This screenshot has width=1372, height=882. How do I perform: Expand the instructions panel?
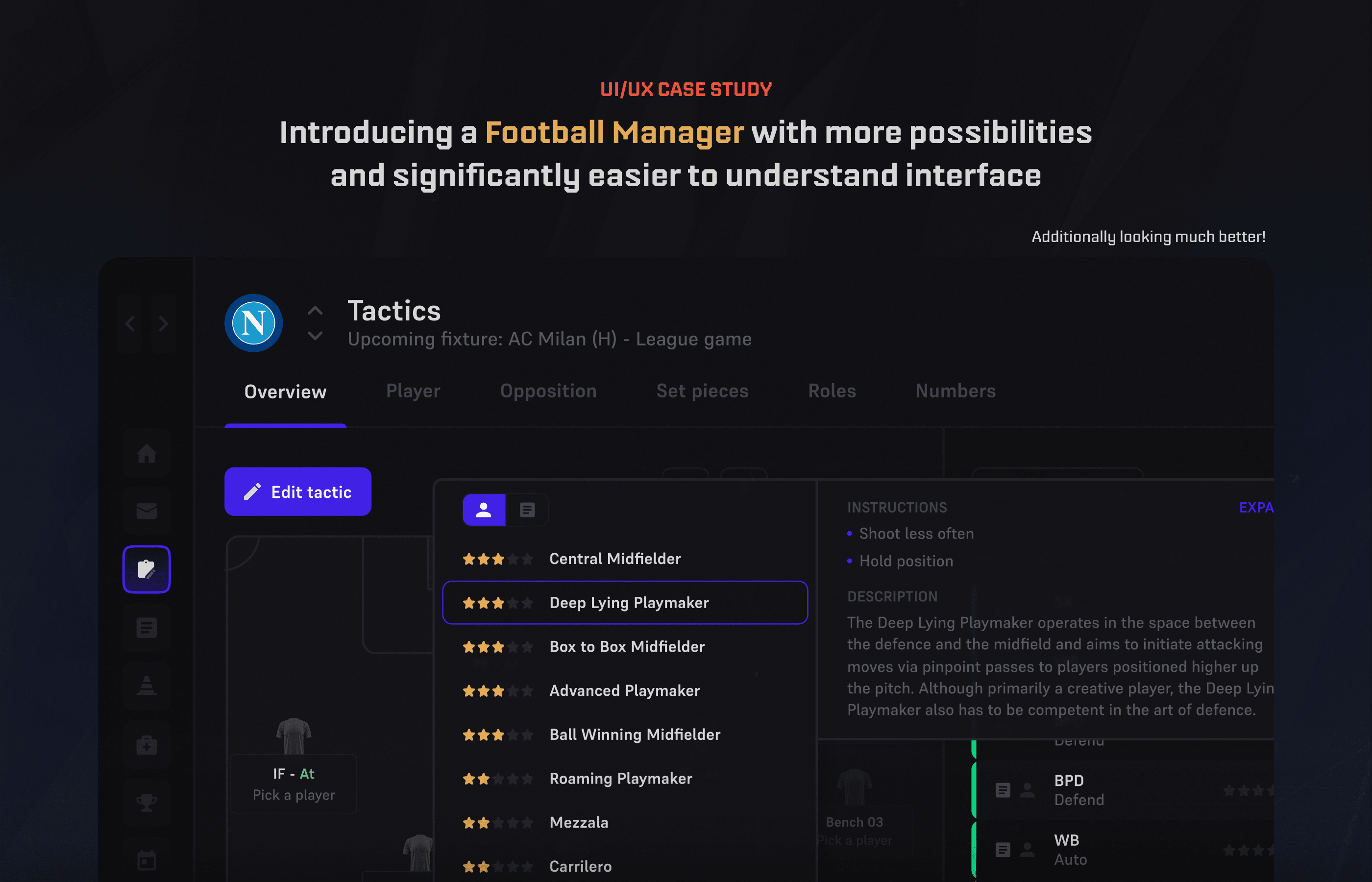coord(1255,508)
